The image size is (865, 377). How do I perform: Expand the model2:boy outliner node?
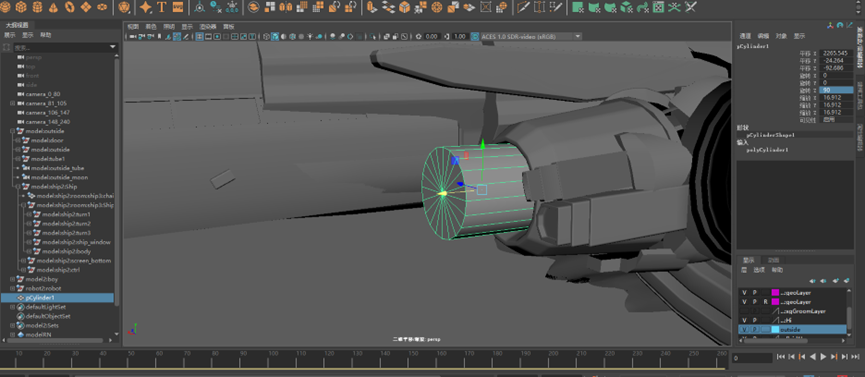(12, 279)
